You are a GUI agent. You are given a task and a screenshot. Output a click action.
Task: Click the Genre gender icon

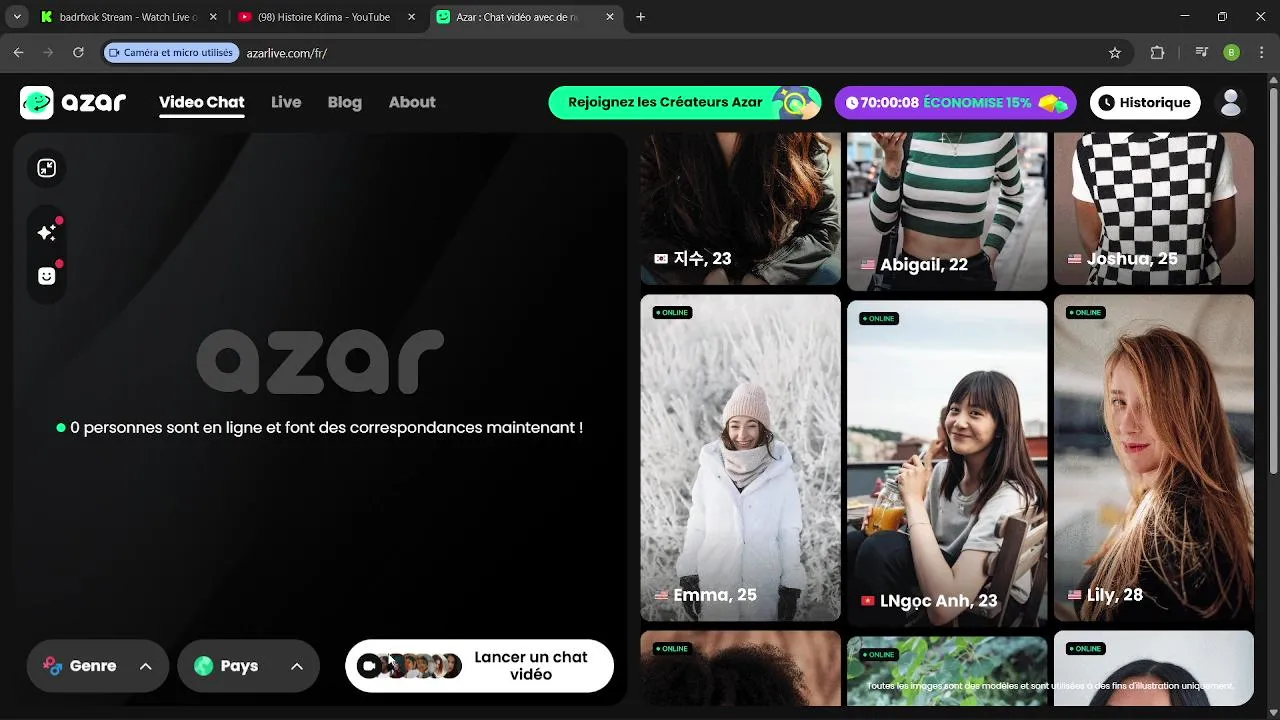pos(52,666)
